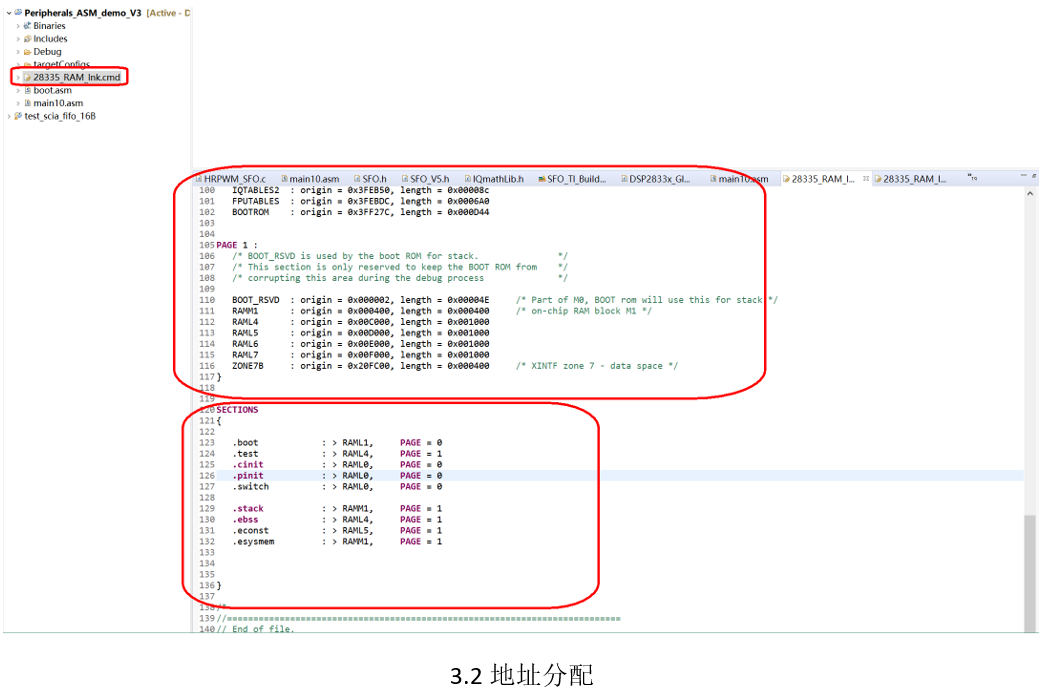Click the editor scrollbar up arrow
The height and width of the screenshot is (691, 1051).
click(x=1030, y=194)
